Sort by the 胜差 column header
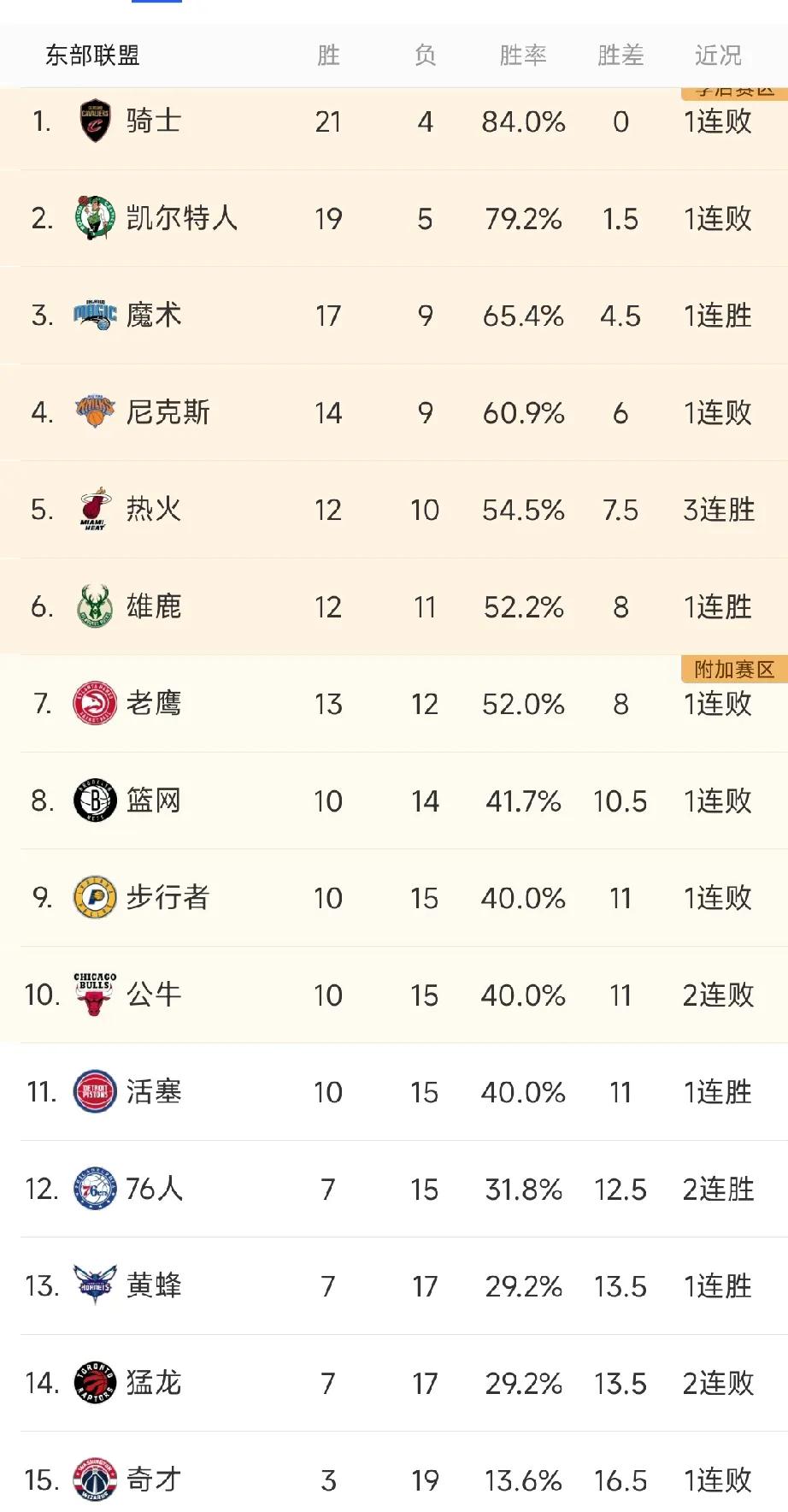The width and height of the screenshot is (788, 1512). (x=620, y=56)
